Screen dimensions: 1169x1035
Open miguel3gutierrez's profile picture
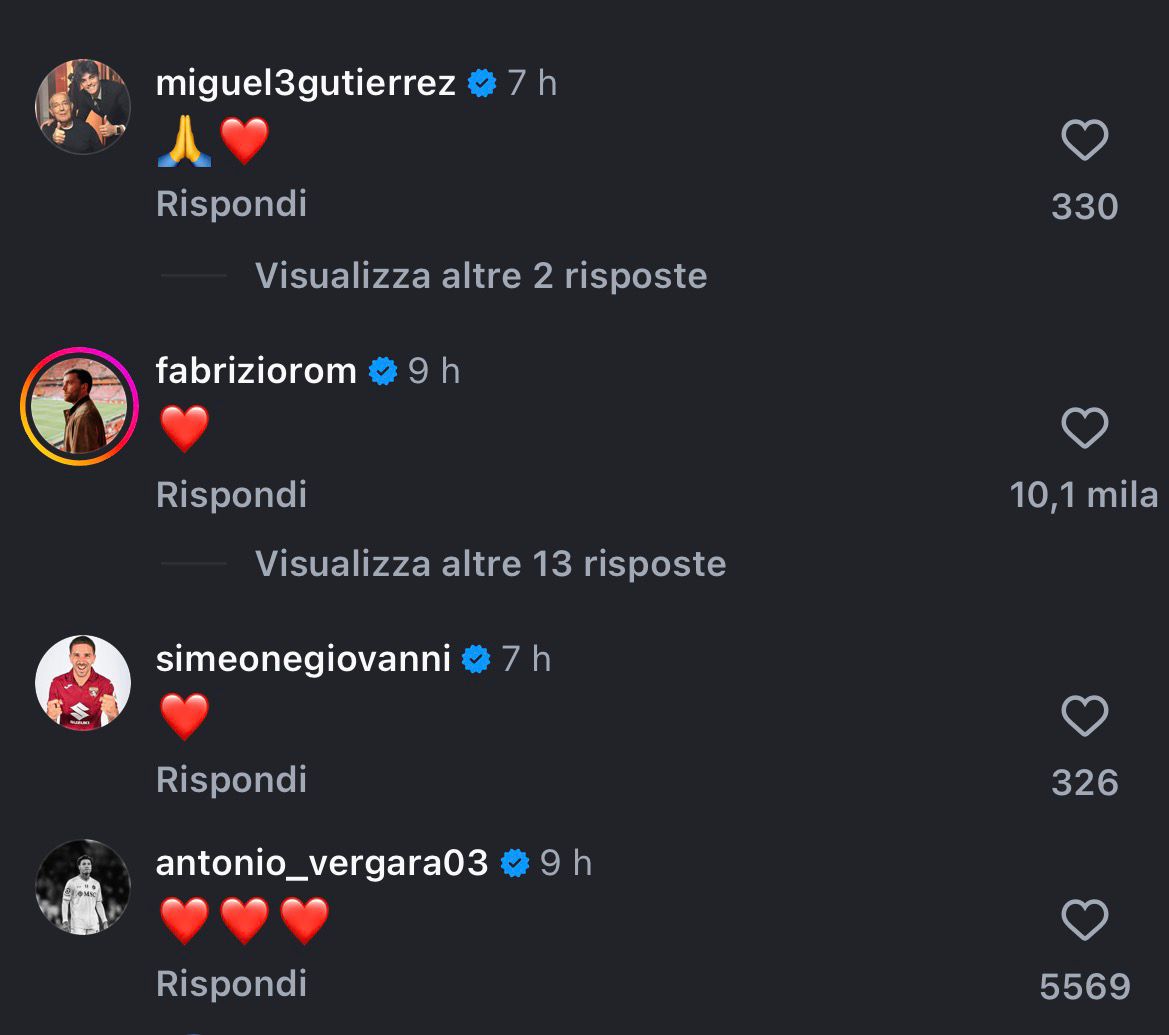[x=83, y=106]
